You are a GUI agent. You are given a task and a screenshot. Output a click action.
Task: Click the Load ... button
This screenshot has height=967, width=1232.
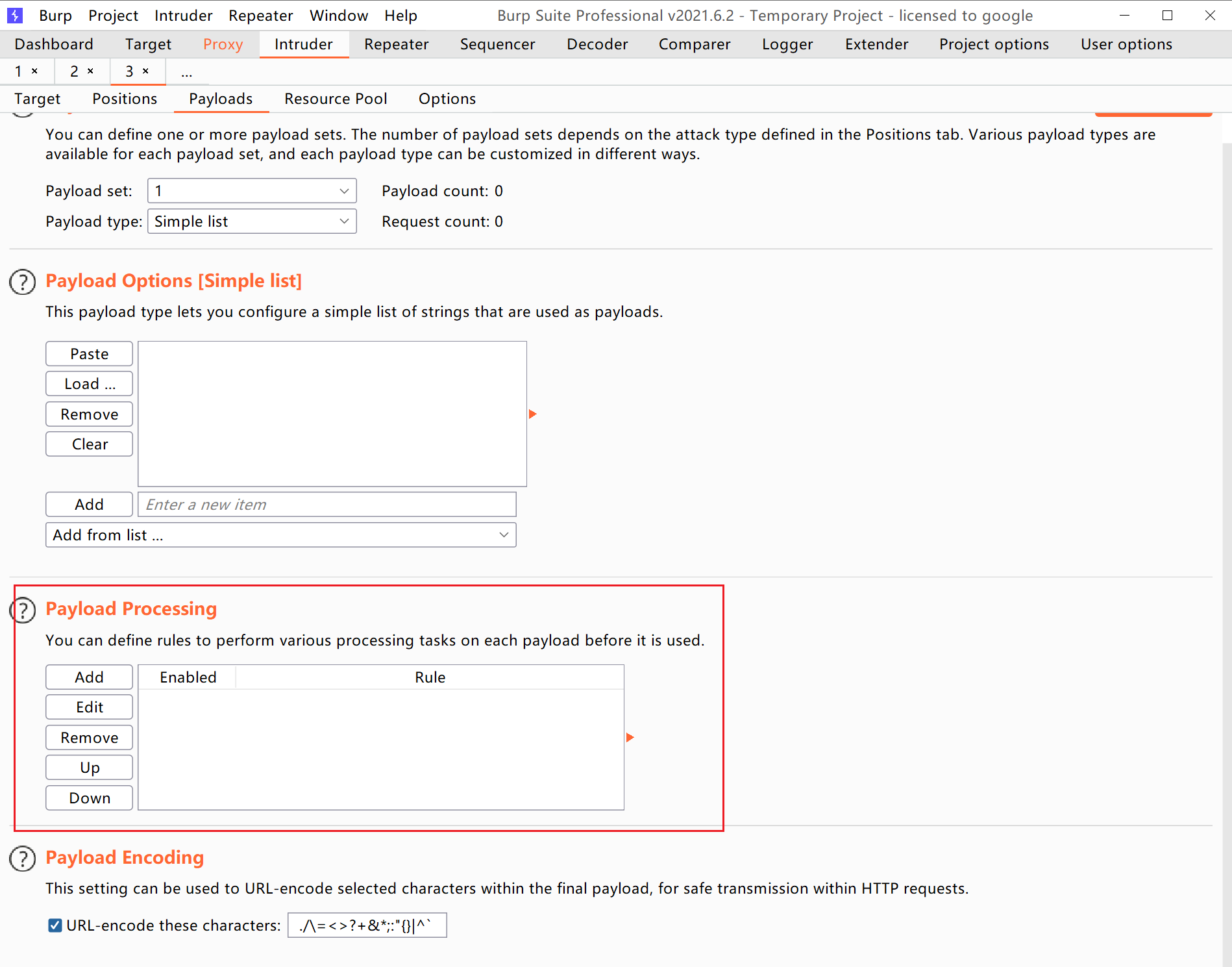(90, 384)
